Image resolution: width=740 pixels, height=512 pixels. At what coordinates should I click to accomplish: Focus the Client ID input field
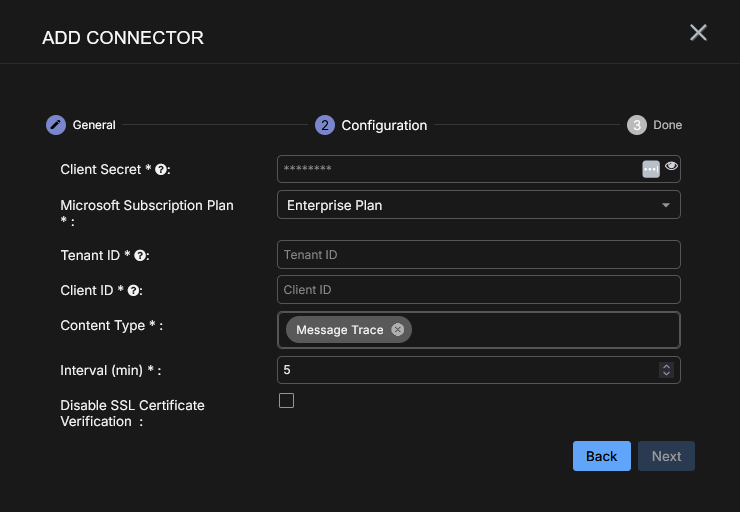pos(478,290)
